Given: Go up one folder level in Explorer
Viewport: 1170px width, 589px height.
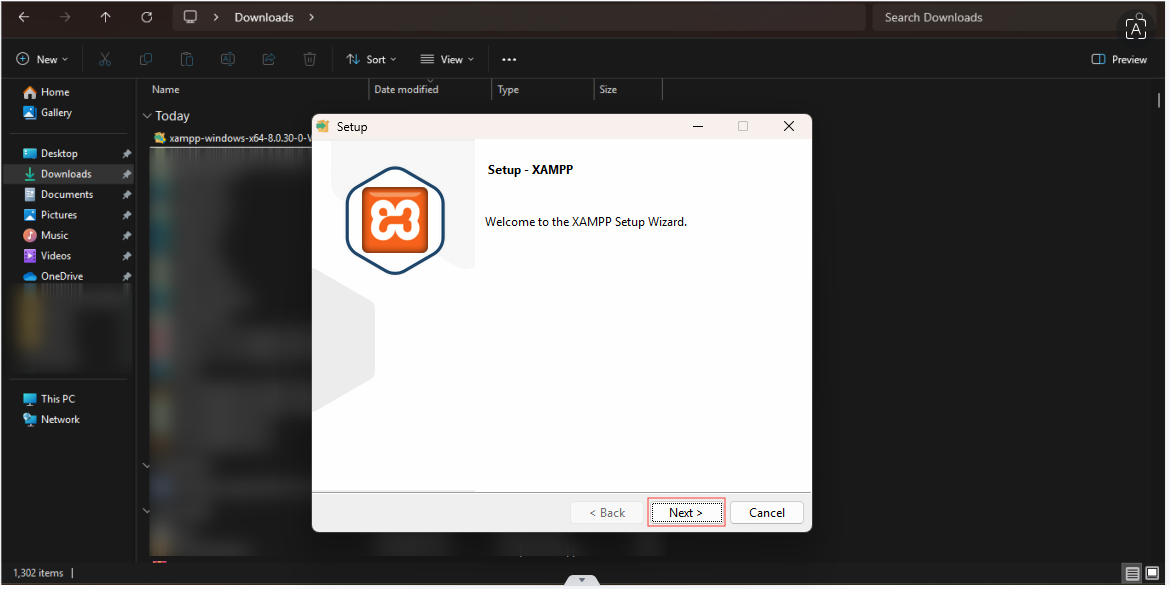Looking at the screenshot, I should click(106, 17).
